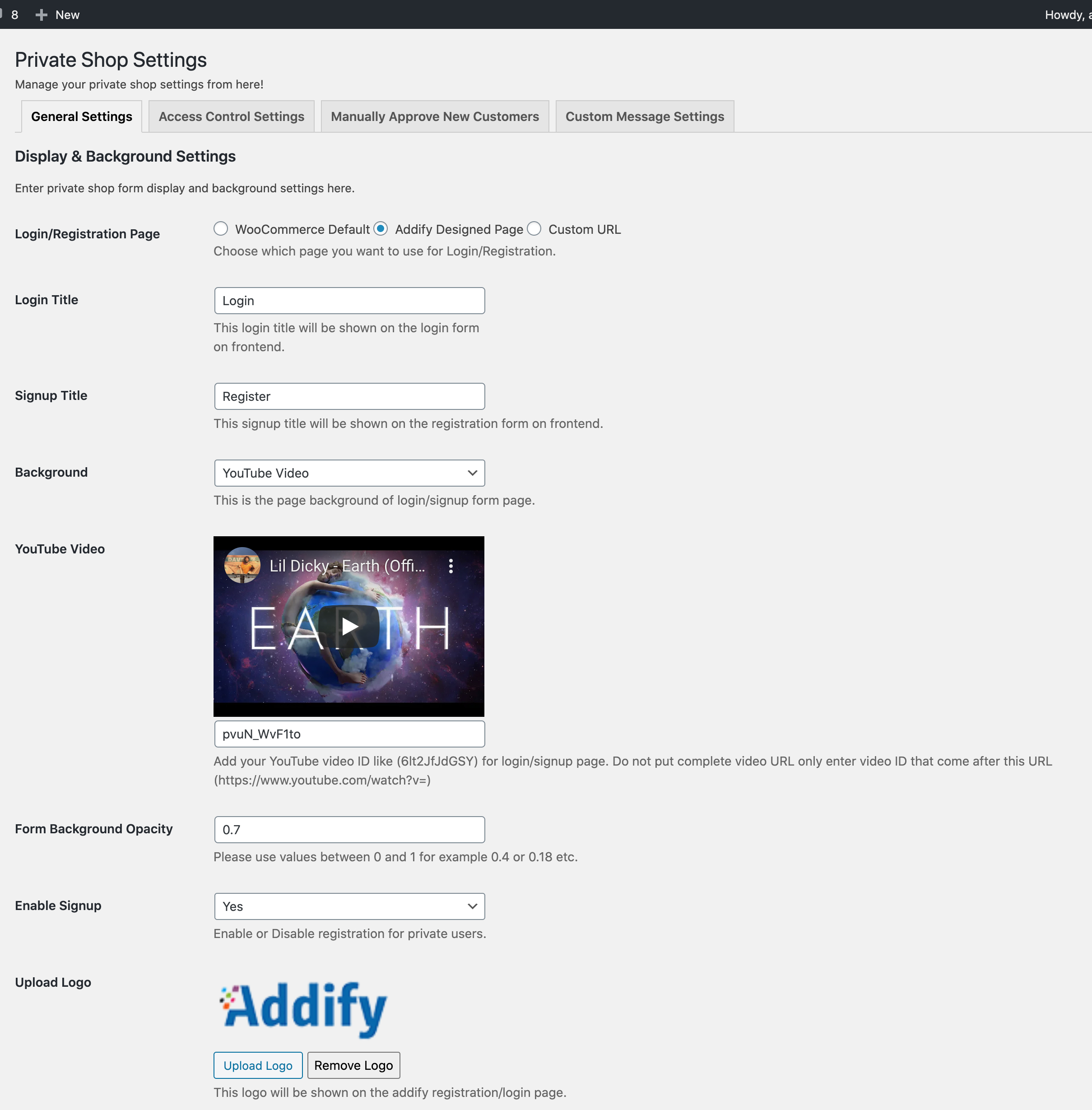Open the General Settings tab
The width and height of the screenshot is (1092, 1110).
tap(81, 116)
